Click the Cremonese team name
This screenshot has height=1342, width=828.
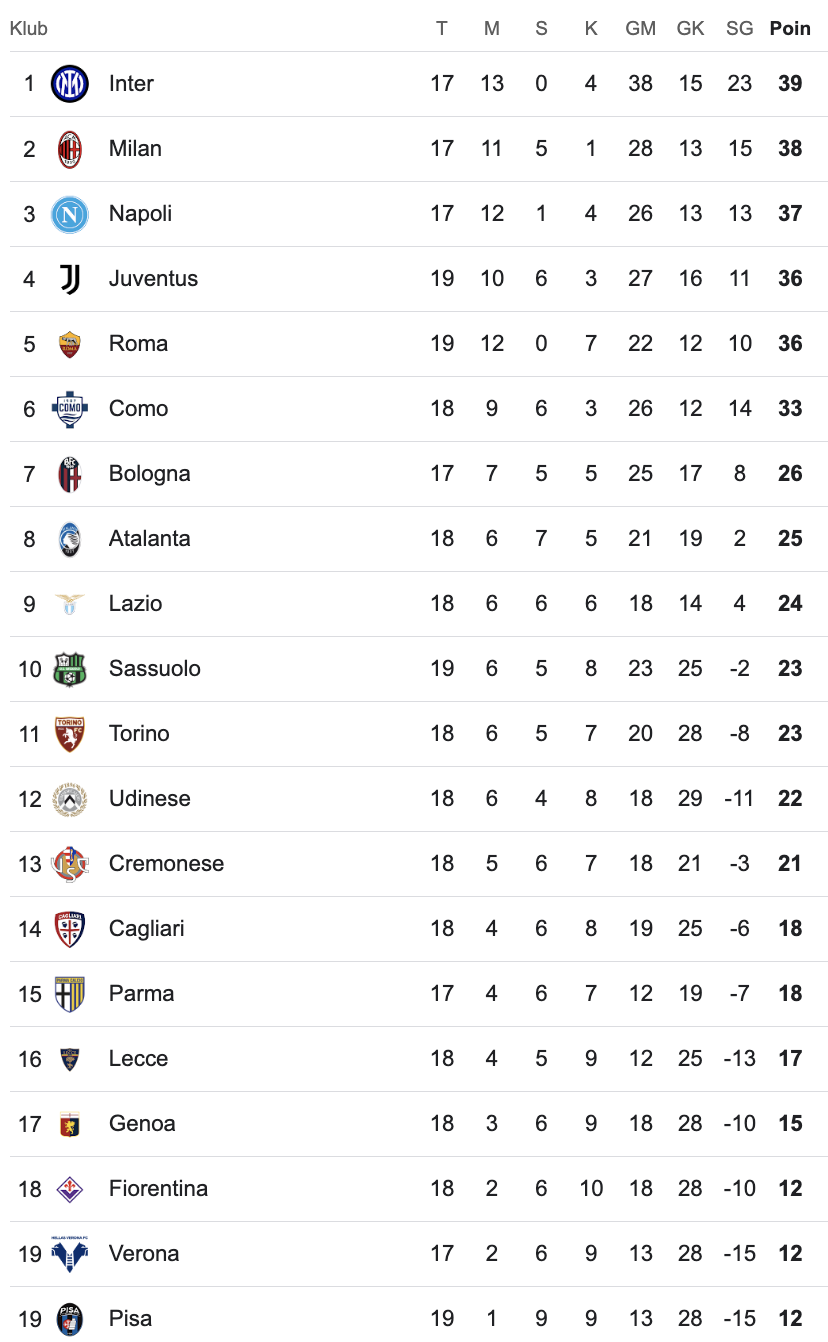(x=166, y=864)
